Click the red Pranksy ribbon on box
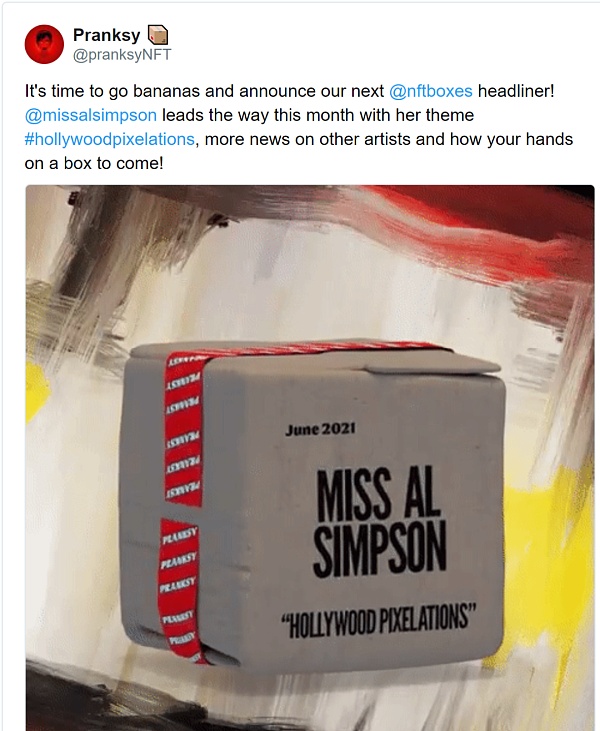Viewport: 600px width, 731px height. click(183, 503)
